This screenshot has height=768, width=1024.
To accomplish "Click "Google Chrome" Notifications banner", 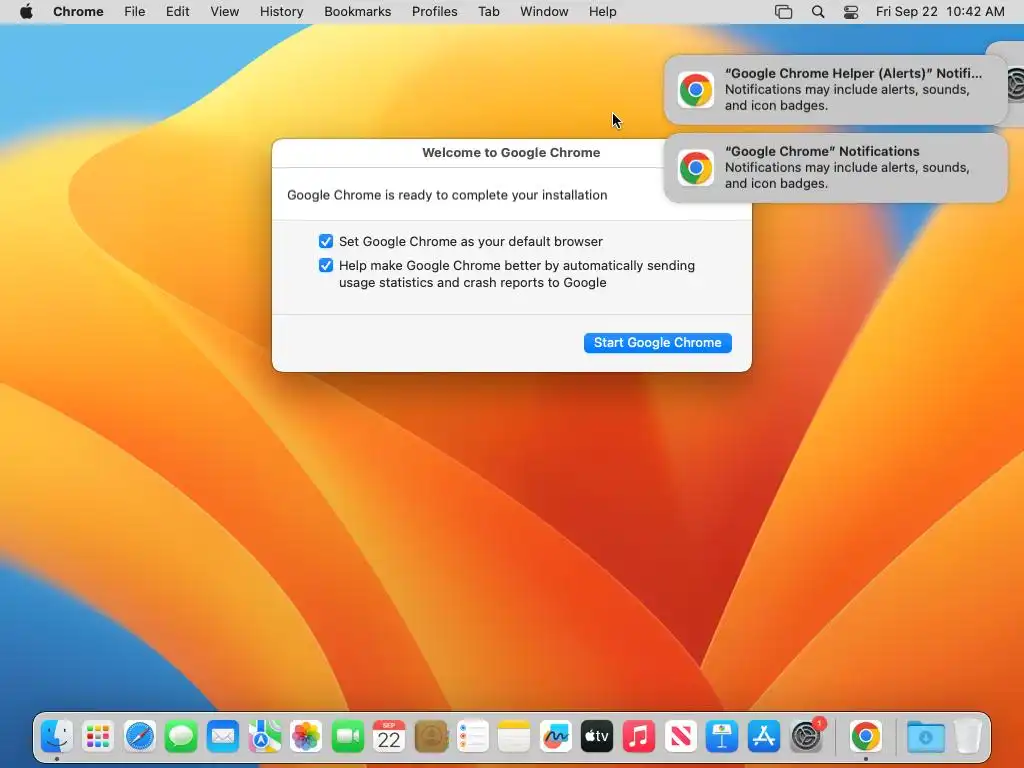I will (x=835, y=168).
